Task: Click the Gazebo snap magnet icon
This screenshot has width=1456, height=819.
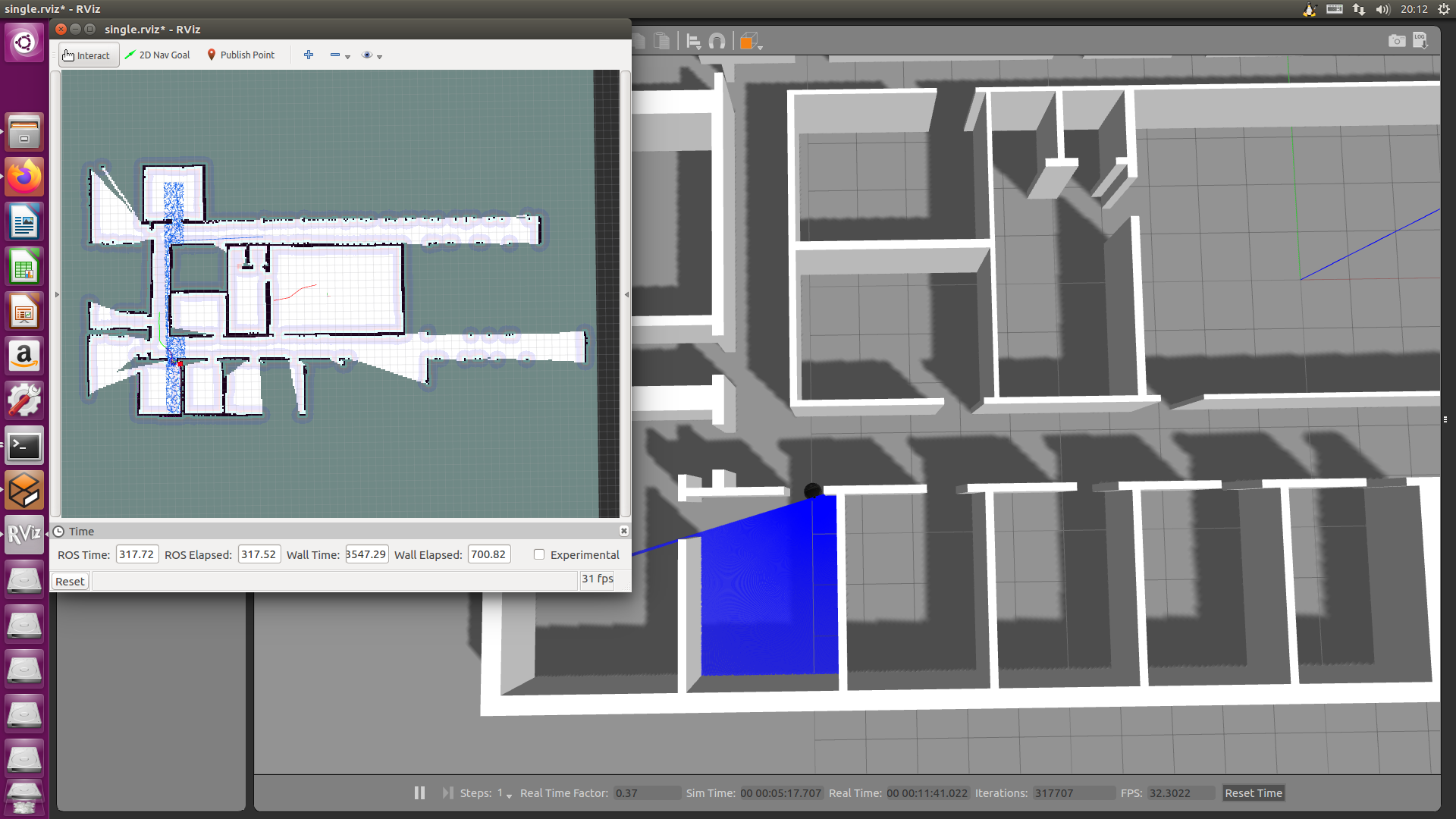Action: point(717,42)
